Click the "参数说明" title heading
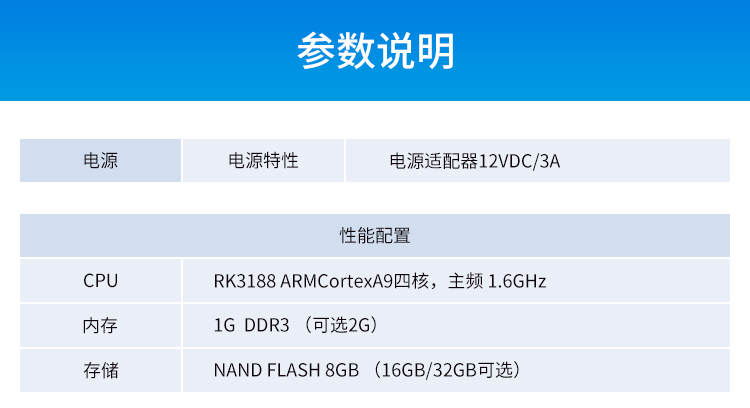This screenshot has width=750, height=408. (x=375, y=50)
